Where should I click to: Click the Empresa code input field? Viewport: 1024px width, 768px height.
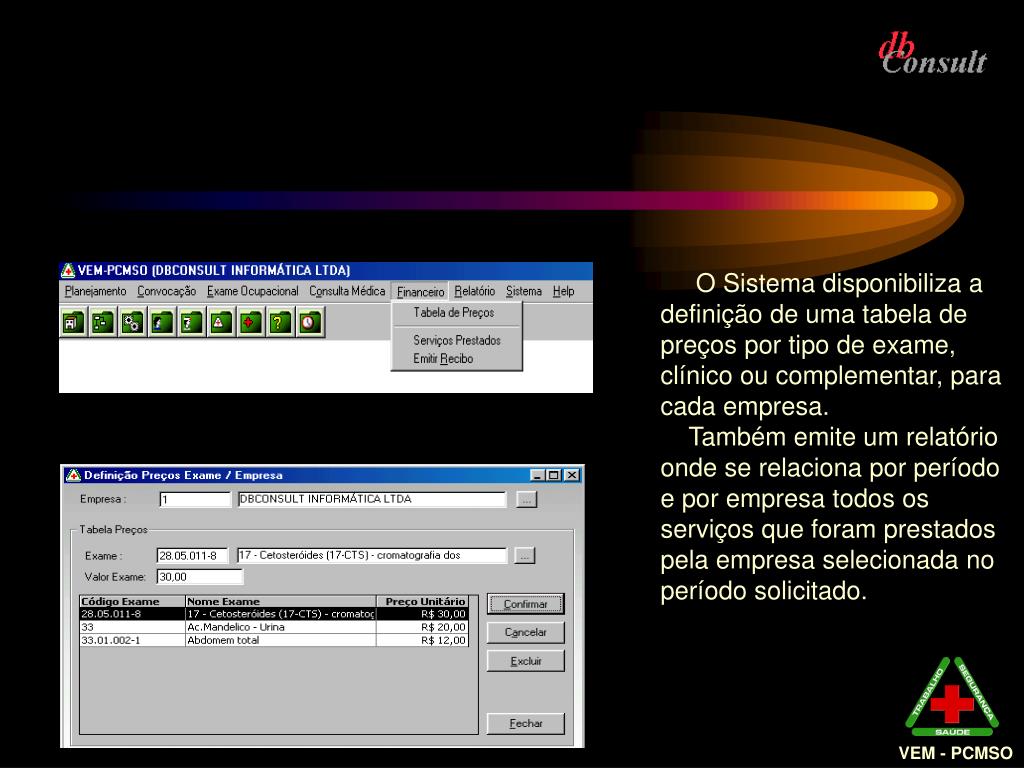click(195, 500)
